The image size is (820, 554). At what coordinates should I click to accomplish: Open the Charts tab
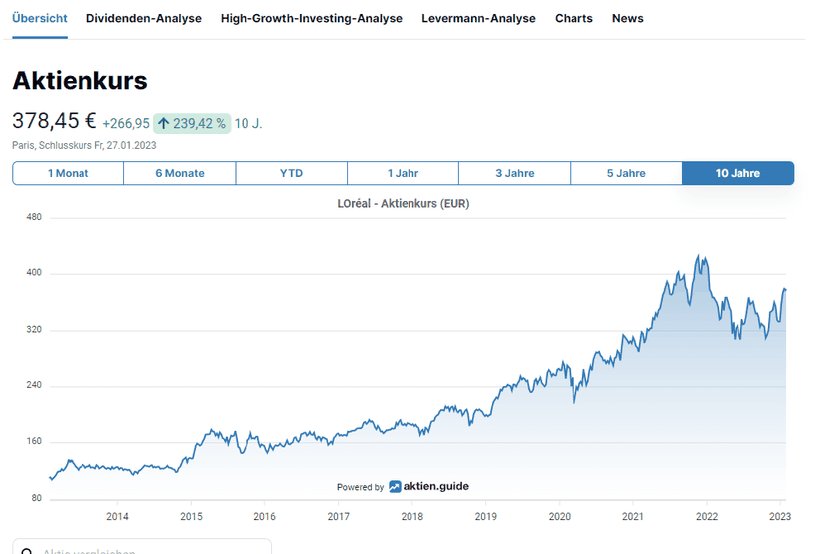pos(574,18)
